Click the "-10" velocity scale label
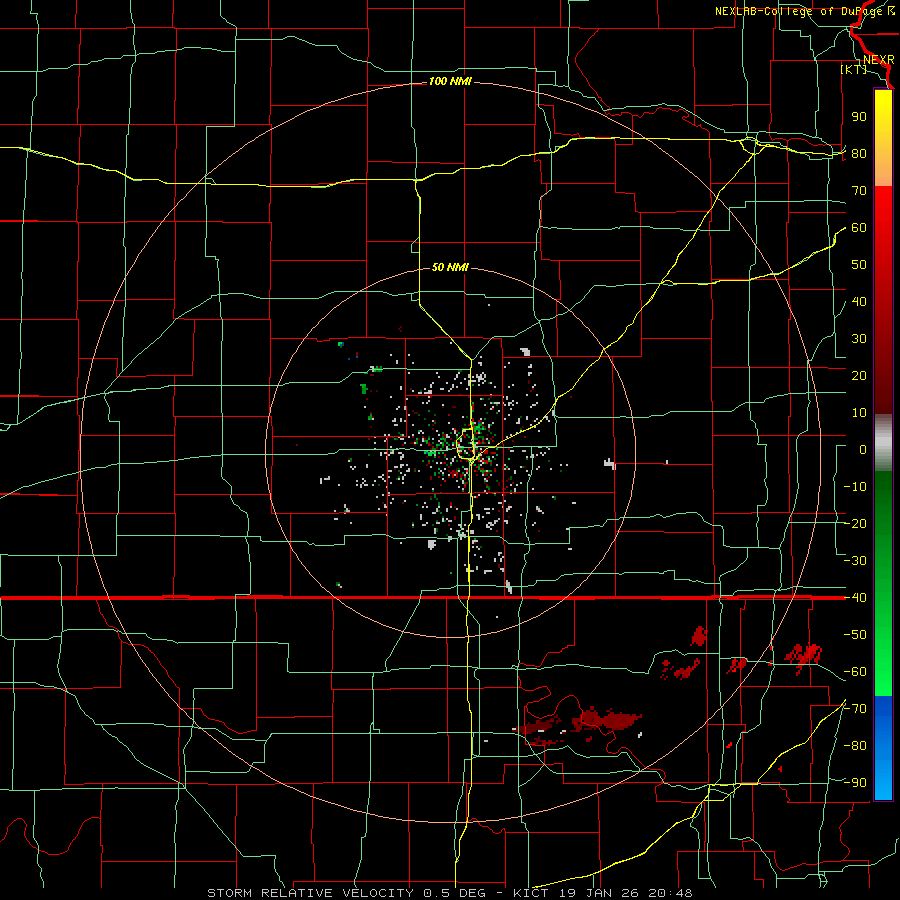Viewport: 900px width, 900px height. 855,487
